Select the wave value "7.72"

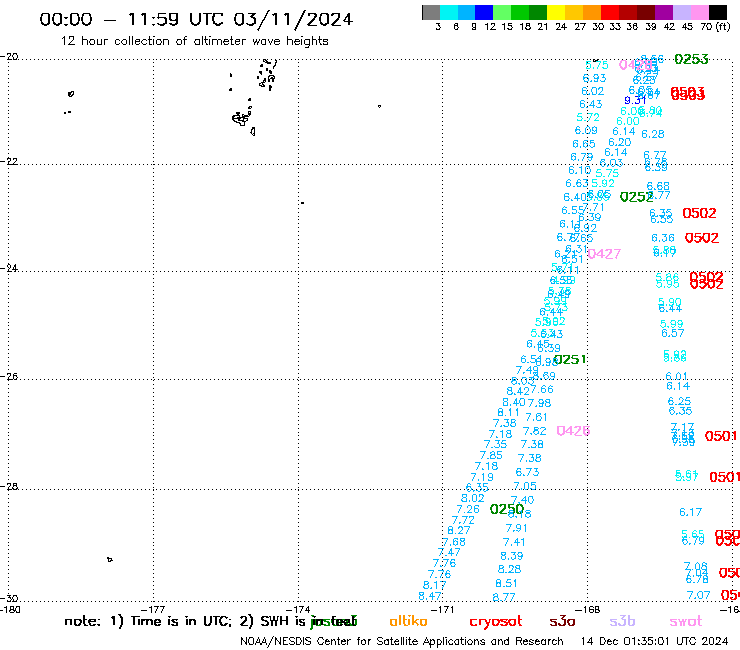pyautogui.click(x=463, y=520)
